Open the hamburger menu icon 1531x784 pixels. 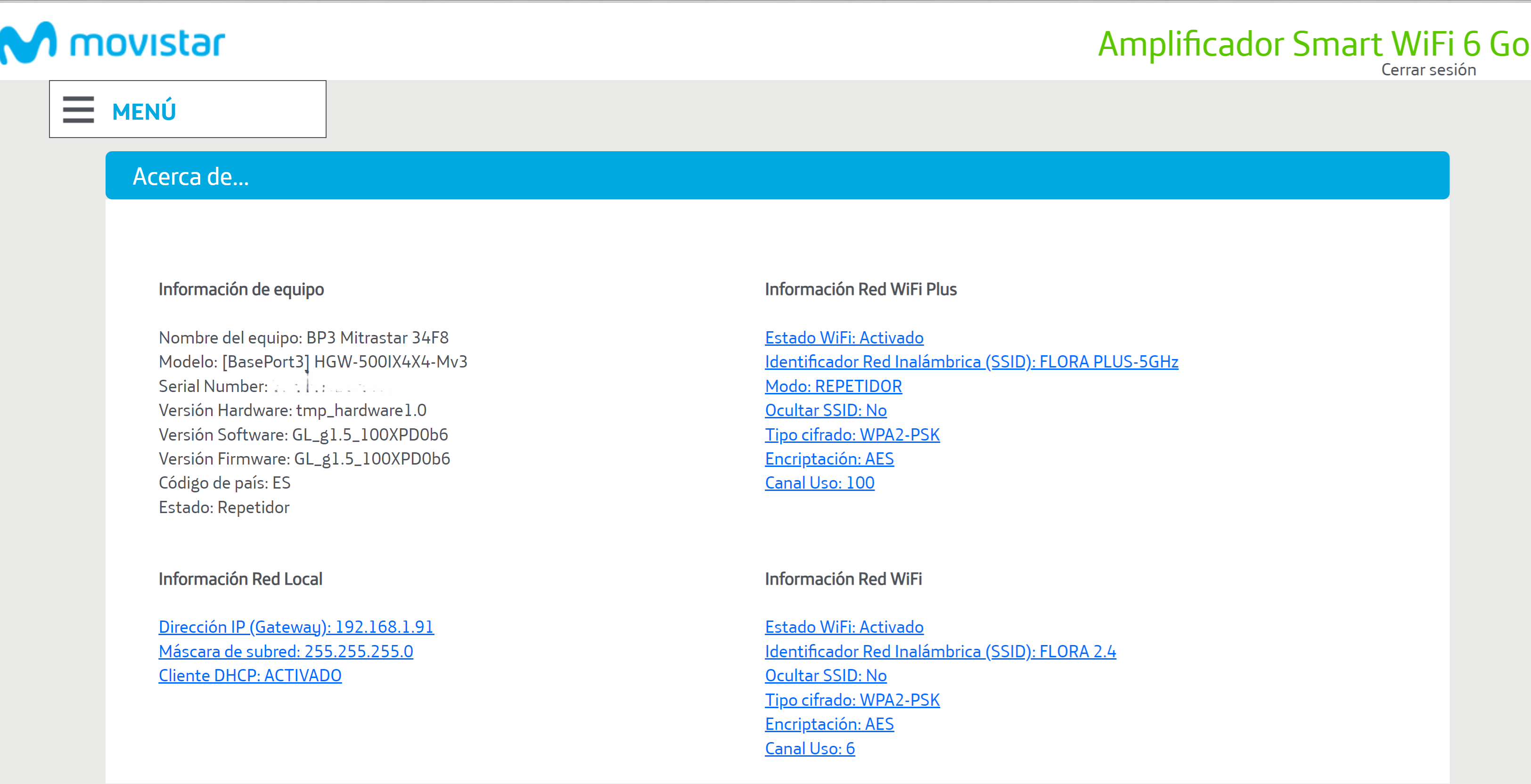pos(78,110)
